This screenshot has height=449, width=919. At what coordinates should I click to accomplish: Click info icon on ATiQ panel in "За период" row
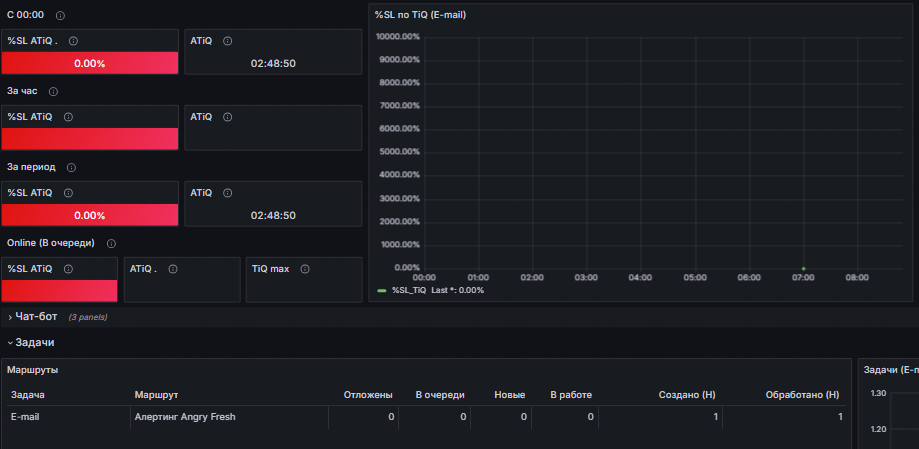pyautogui.click(x=228, y=193)
